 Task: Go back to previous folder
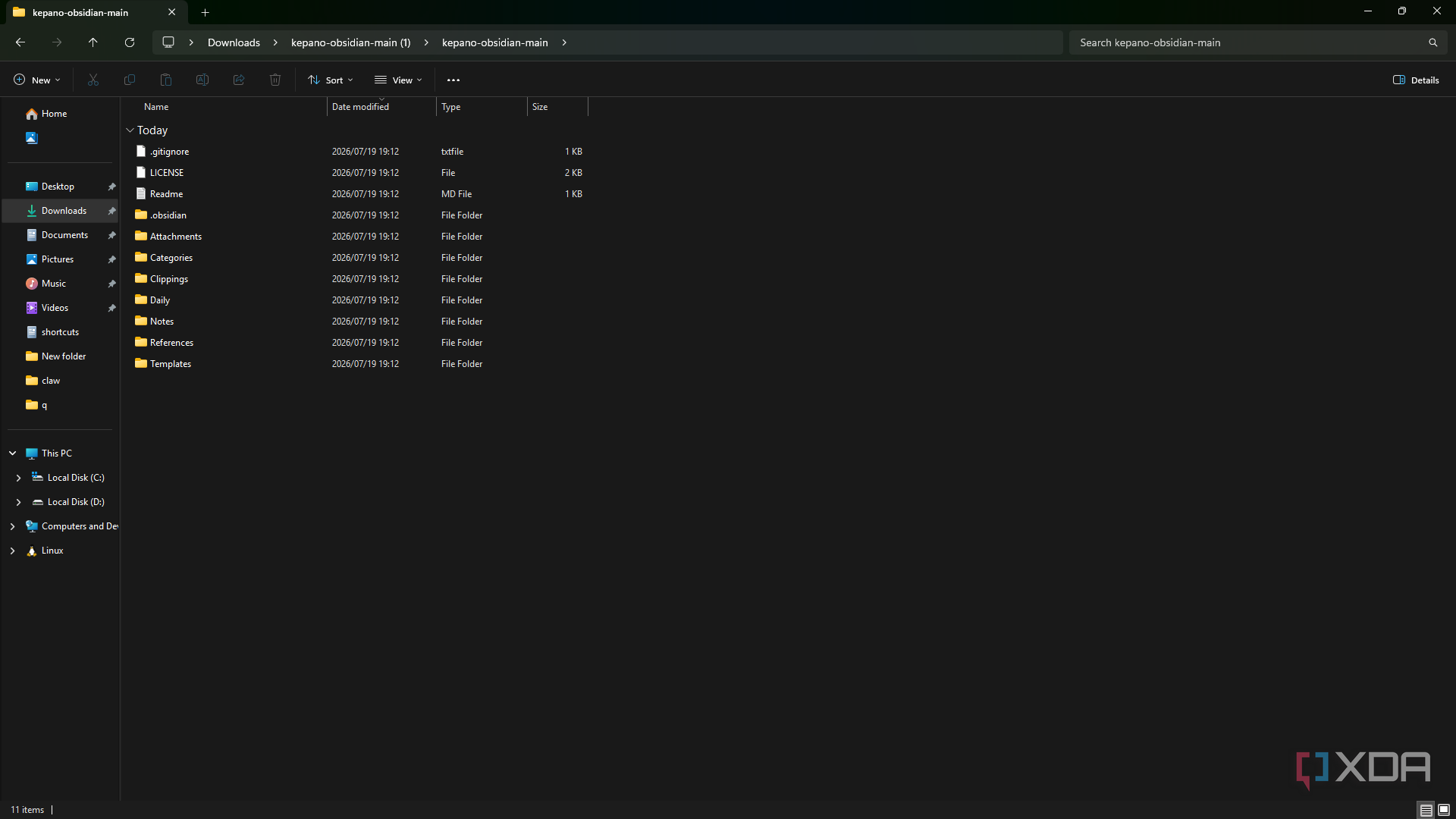(20, 42)
